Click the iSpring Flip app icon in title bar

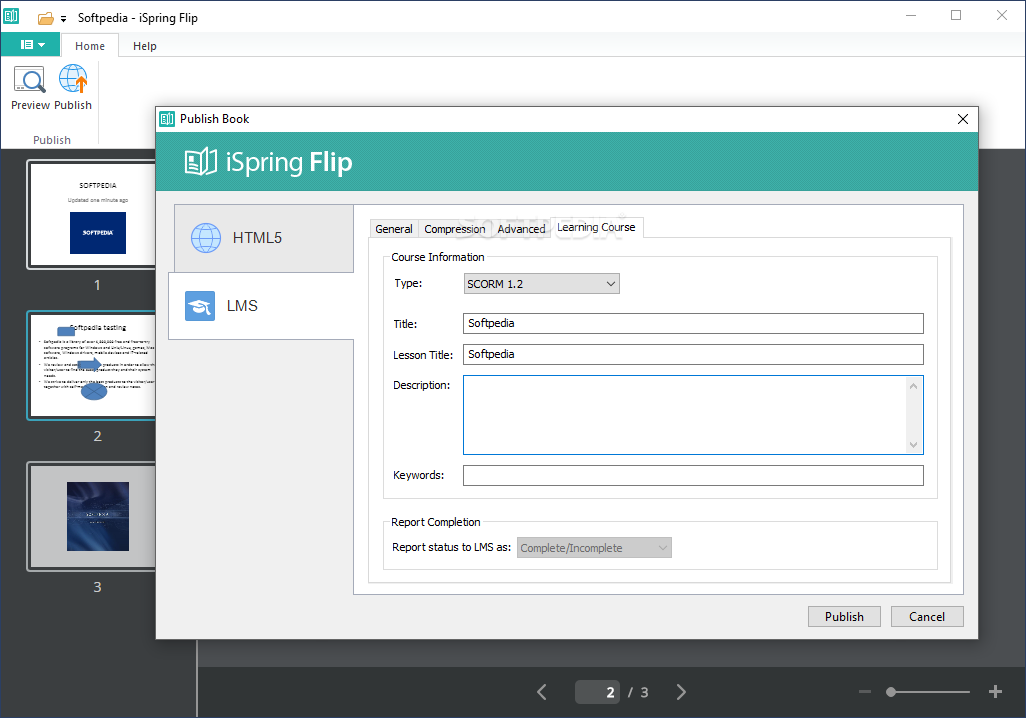(12, 16)
